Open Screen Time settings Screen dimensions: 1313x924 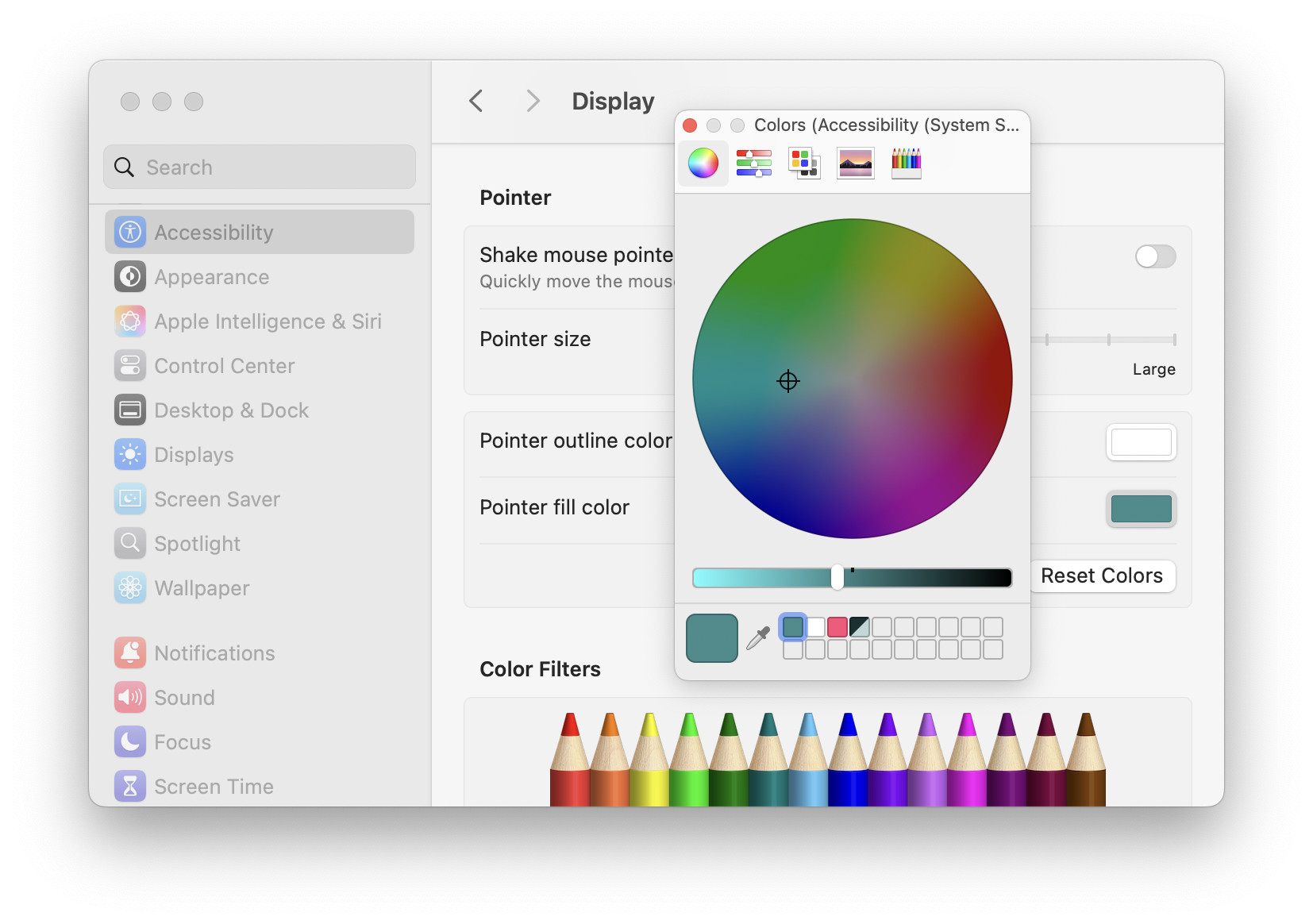tap(259, 787)
